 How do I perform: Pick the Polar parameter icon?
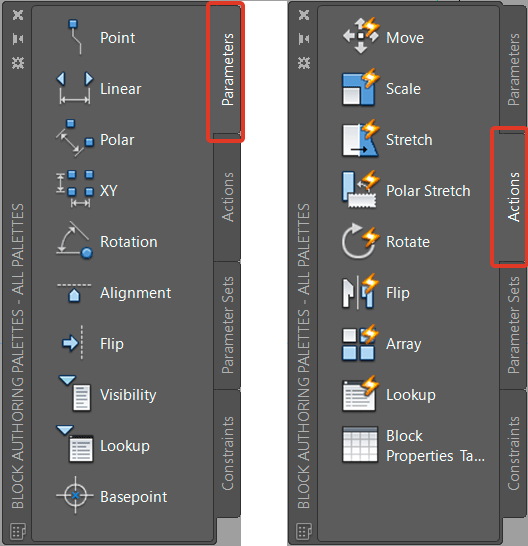click(x=75, y=138)
